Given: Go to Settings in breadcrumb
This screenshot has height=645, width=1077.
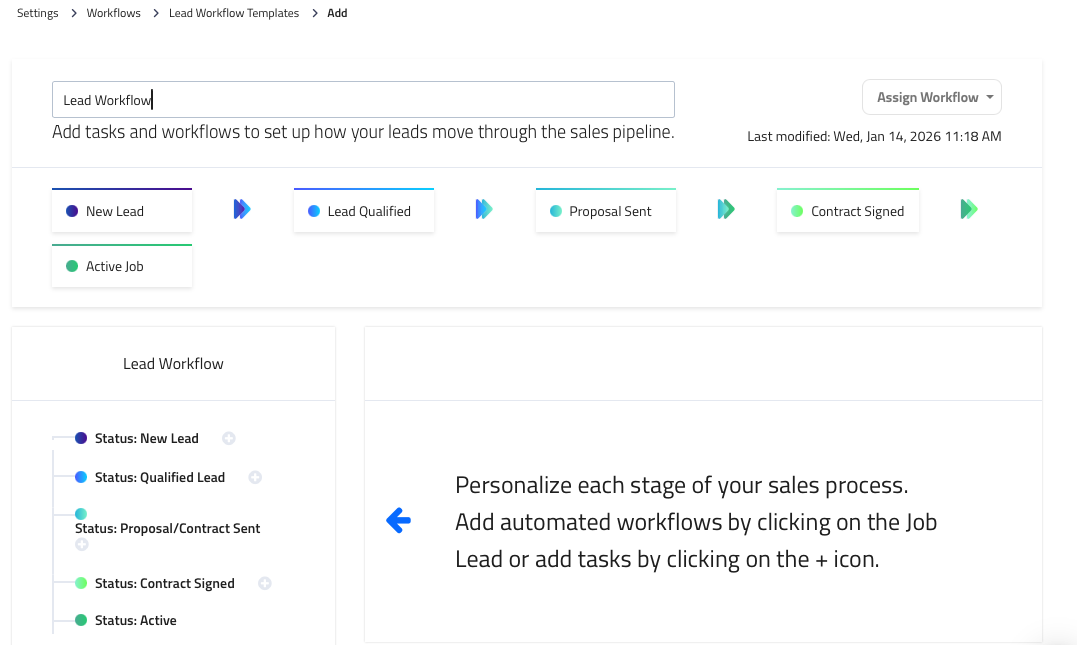Looking at the screenshot, I should [38, 13].
